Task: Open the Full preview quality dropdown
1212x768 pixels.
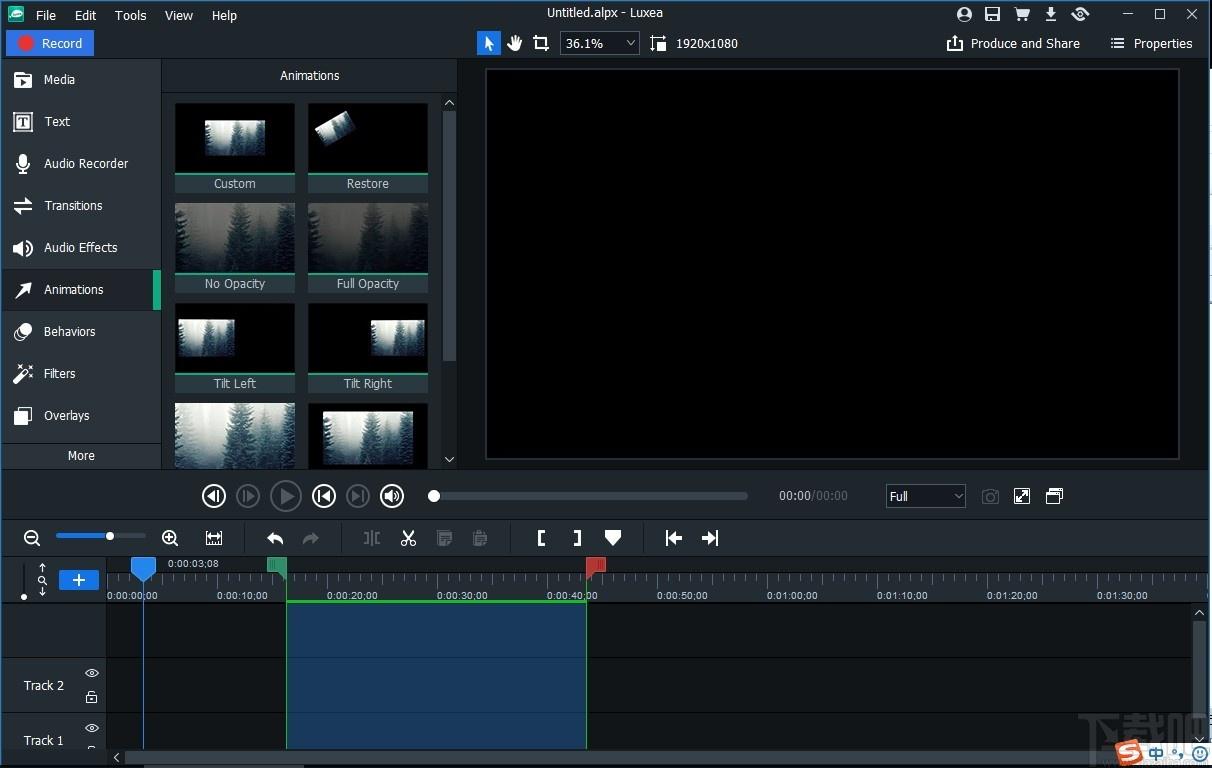Action: (926, 496)
